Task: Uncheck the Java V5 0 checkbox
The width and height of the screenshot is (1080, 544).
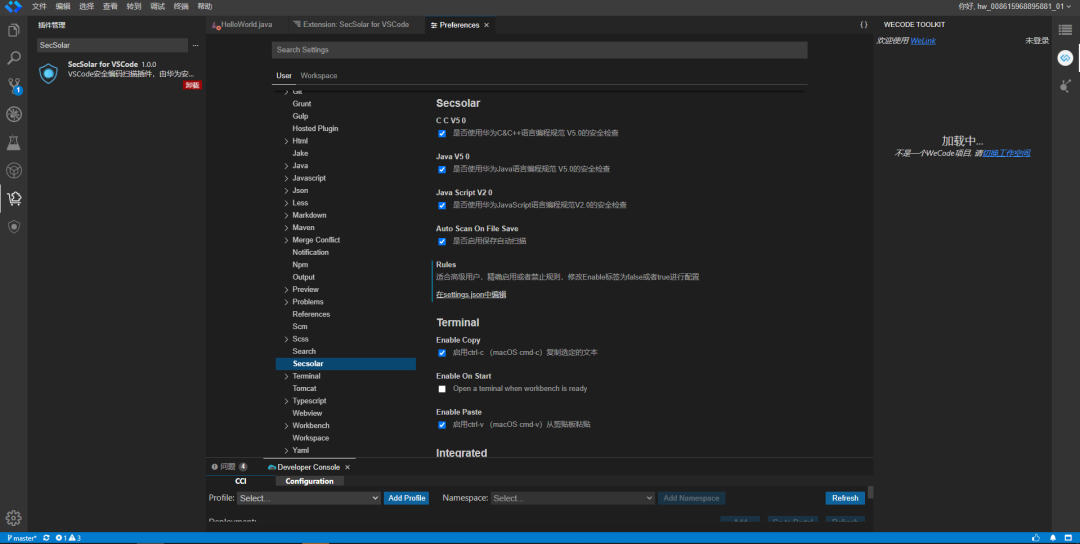Action: (442, 169)
